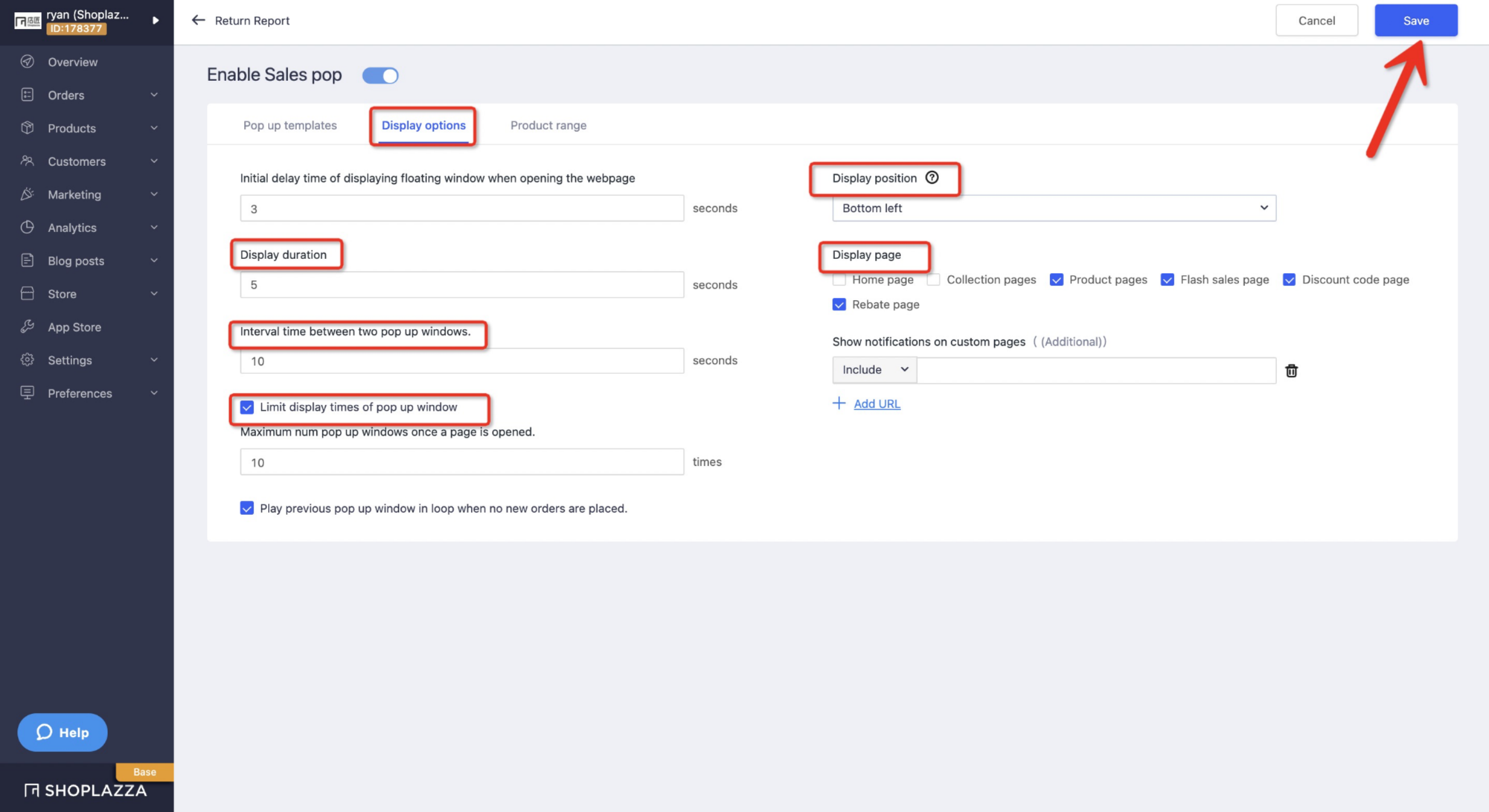Uncheck the Product pages checkbox
Viewport: 1489px width, 812px height.
(1056, 280)
